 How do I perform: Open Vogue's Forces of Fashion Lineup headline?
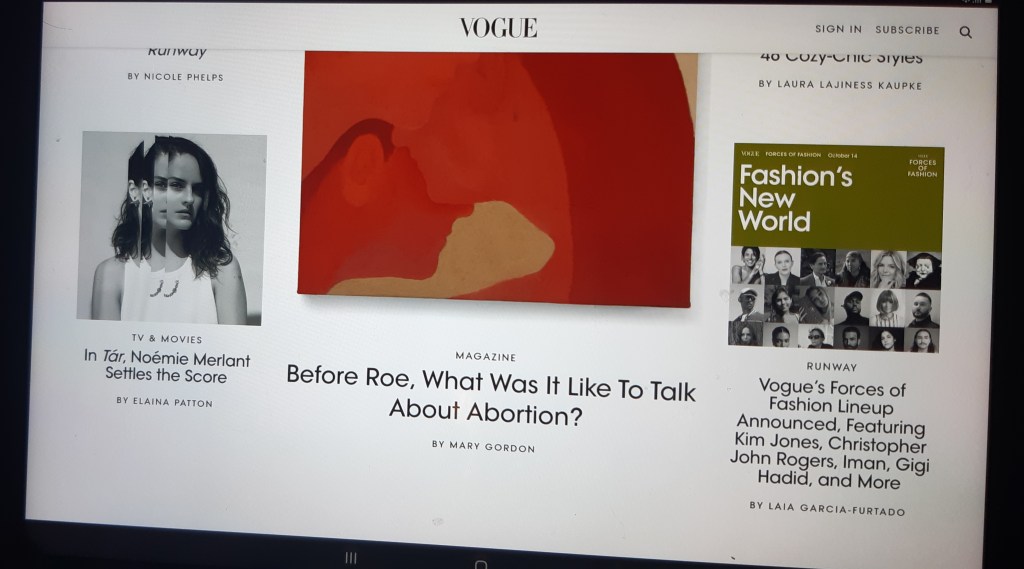coord(830,434)
